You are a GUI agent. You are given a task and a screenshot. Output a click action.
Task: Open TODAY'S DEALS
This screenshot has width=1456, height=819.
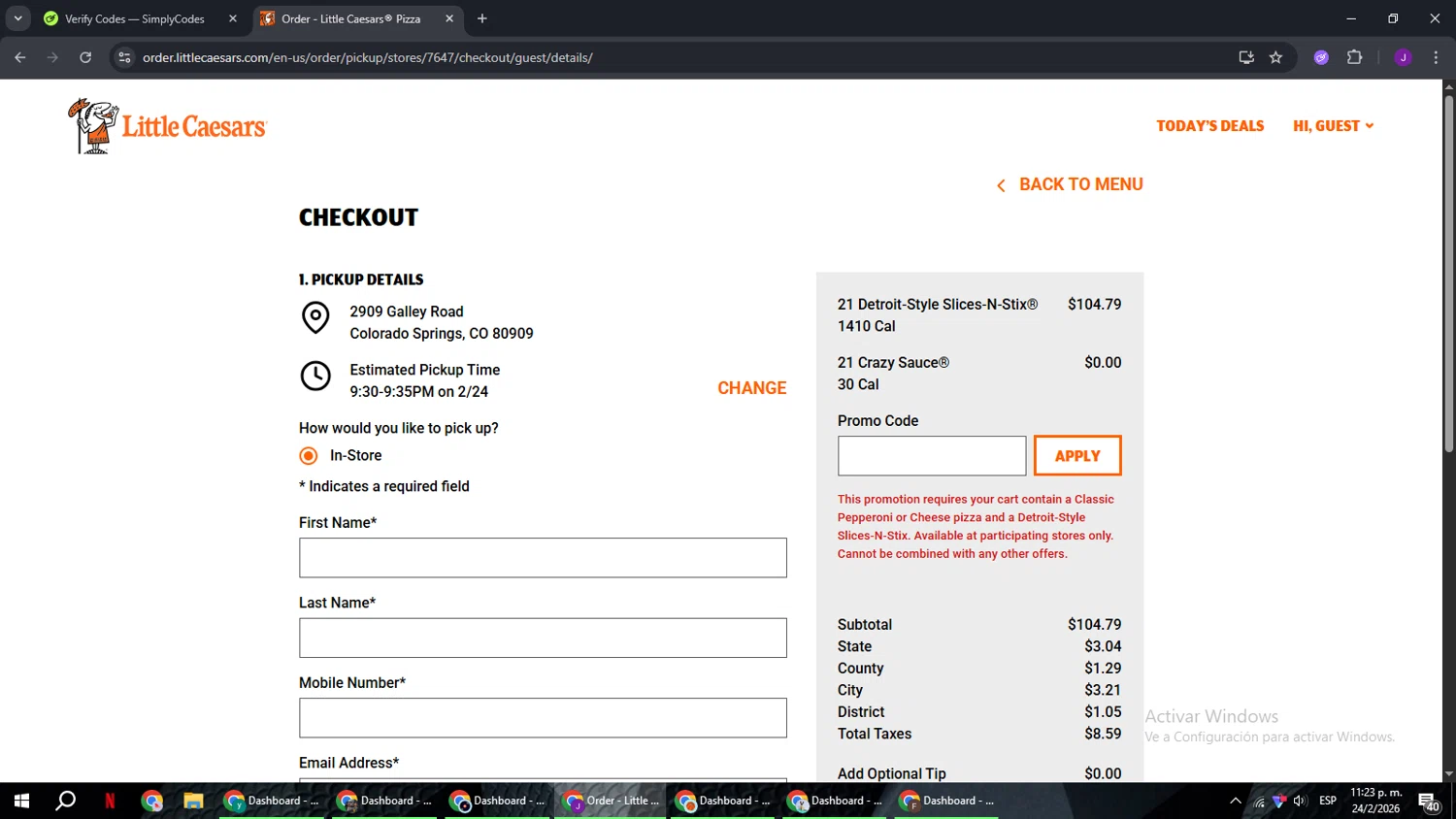click(x=1209, y=126)
